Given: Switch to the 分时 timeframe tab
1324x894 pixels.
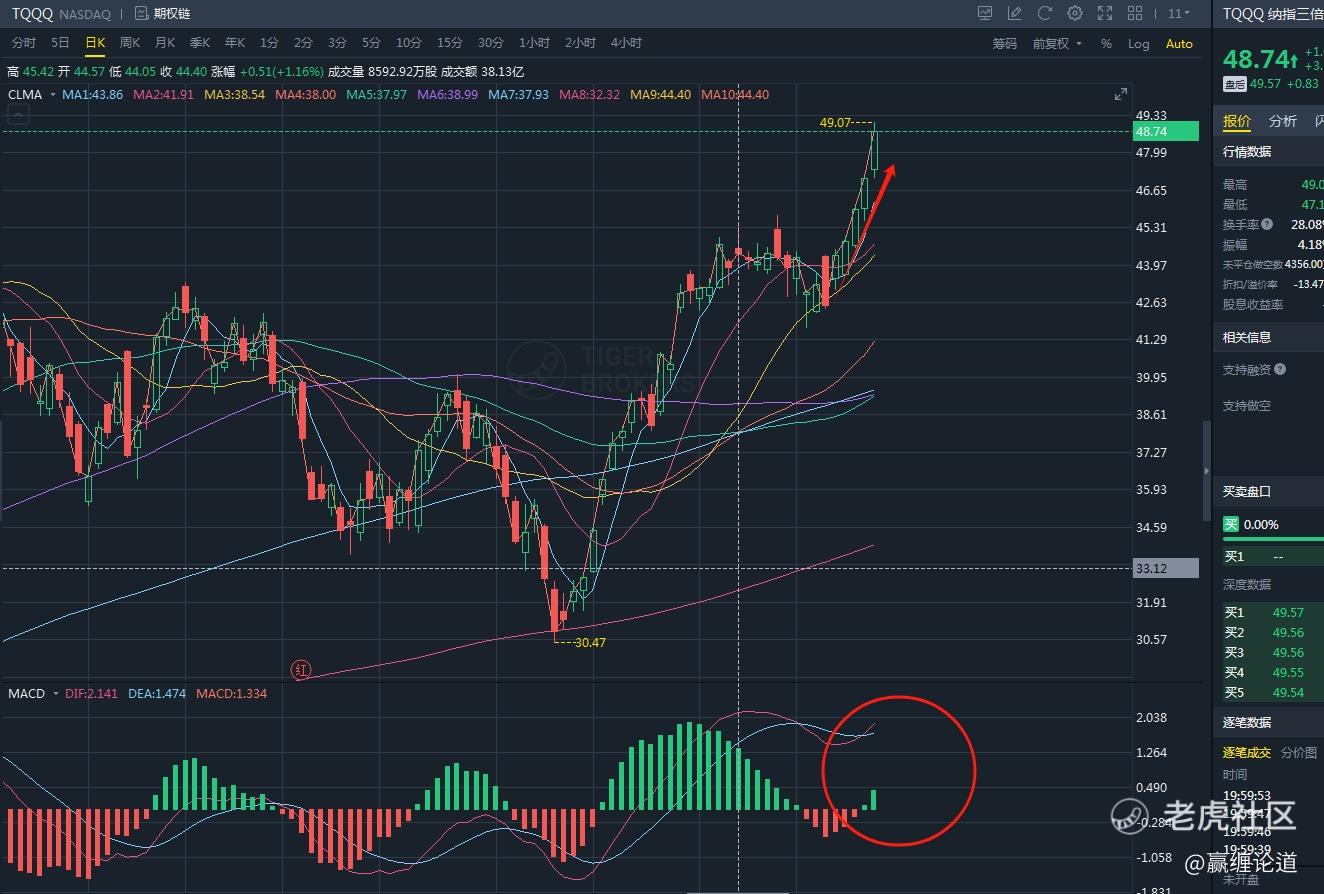Looking at the screenshot, I should pos(23,43).
